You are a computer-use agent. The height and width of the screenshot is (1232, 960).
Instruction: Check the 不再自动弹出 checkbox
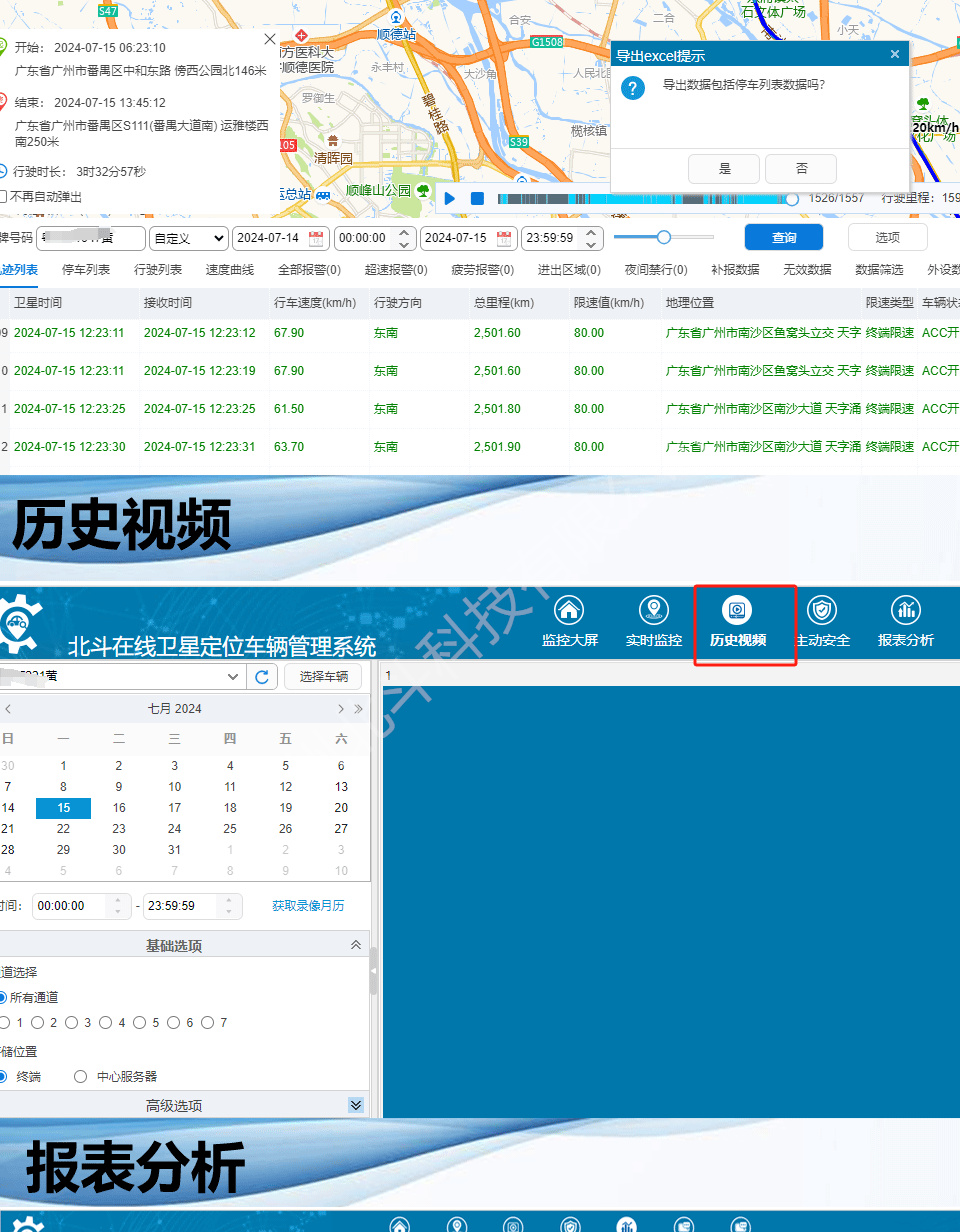click(4, 197)
